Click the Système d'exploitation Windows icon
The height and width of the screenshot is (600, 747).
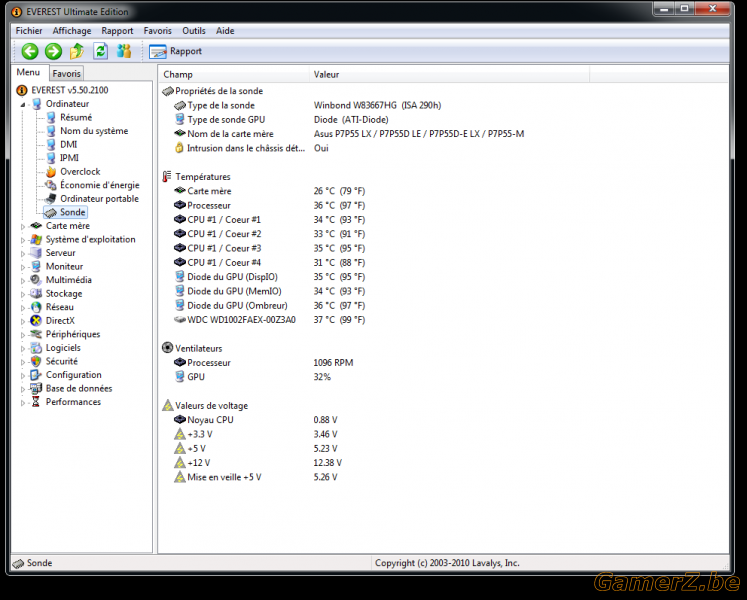coord(36,239)
